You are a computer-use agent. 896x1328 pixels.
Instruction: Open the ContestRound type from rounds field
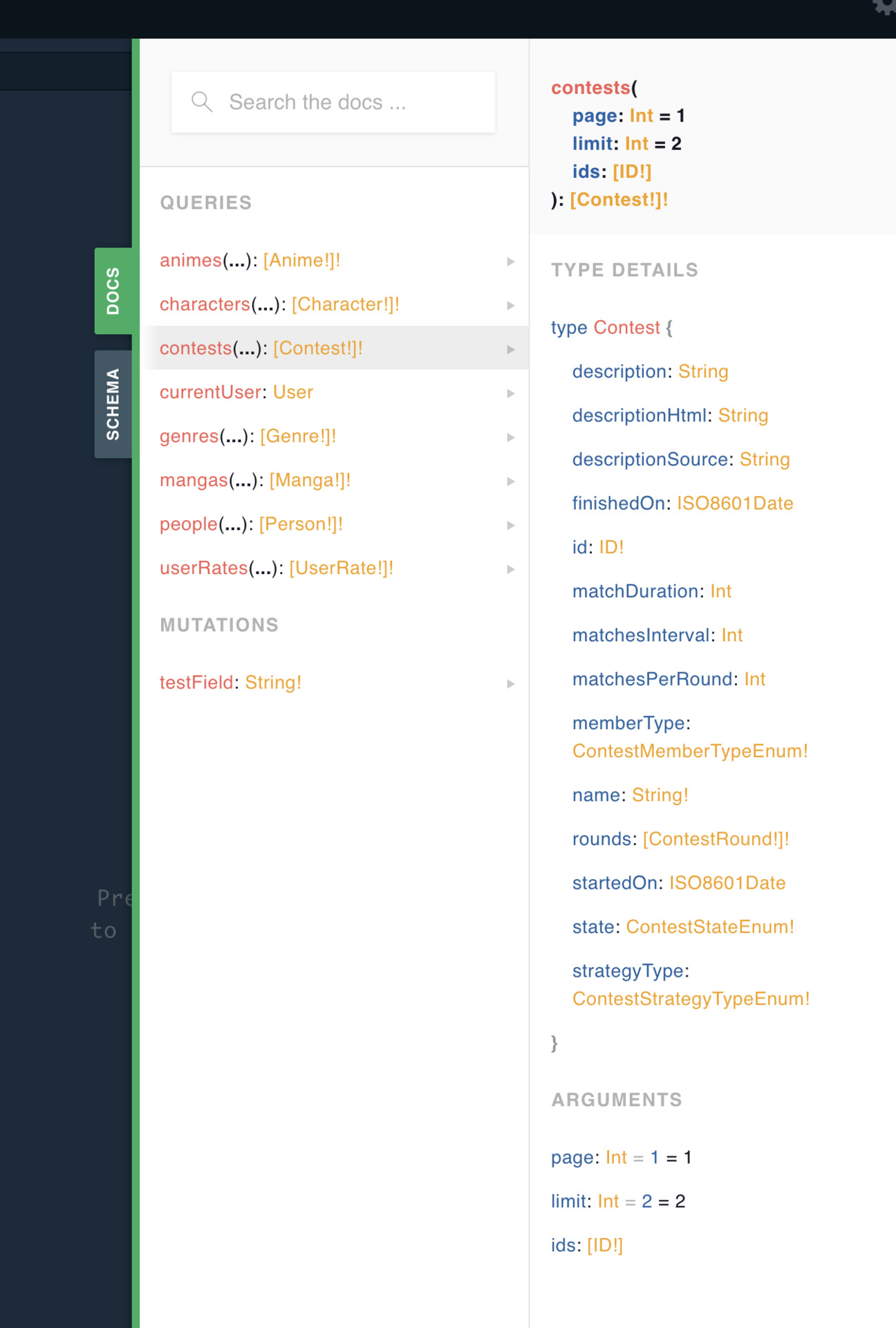coord(715,839)
